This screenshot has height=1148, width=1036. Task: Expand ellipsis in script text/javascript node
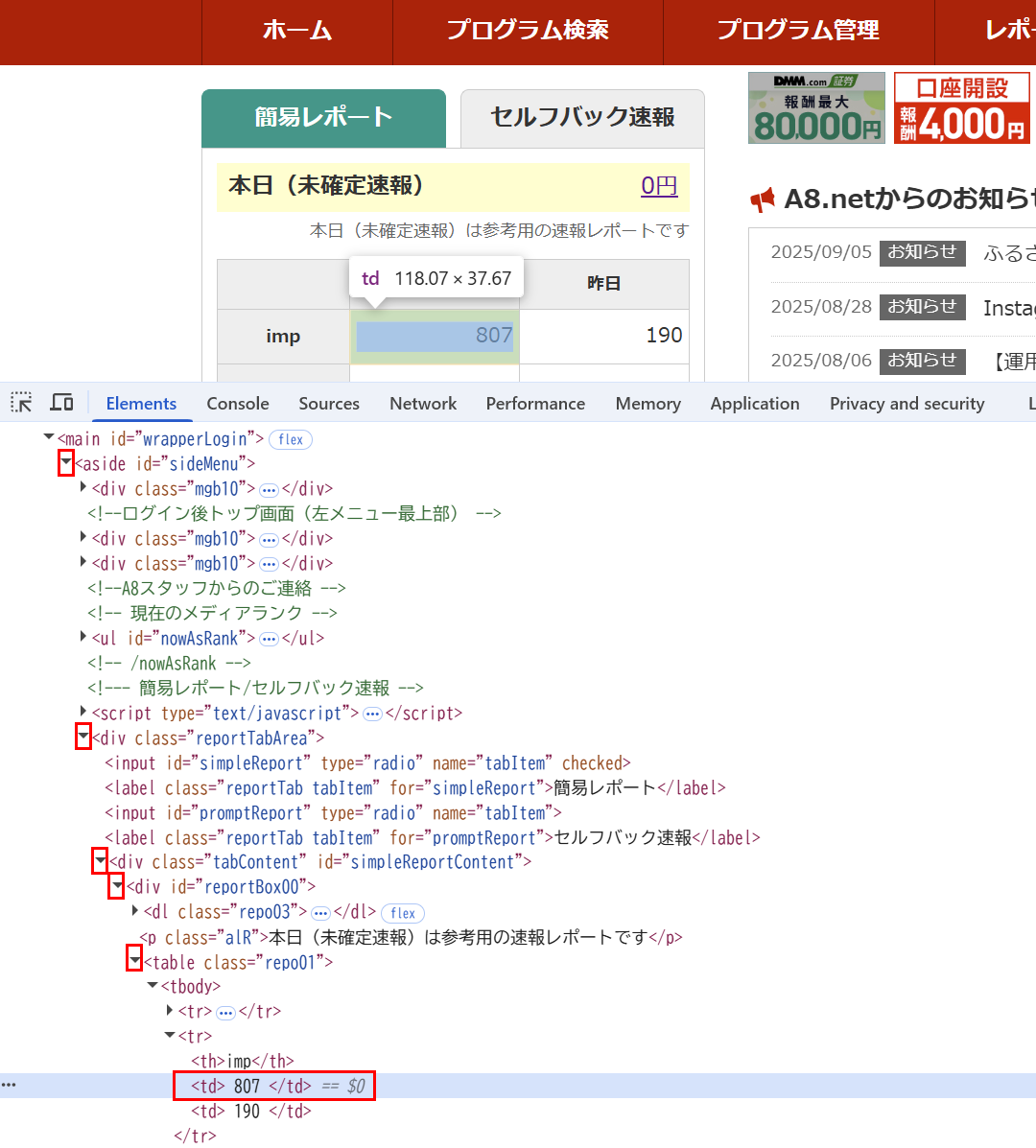(x=372, y=714)
